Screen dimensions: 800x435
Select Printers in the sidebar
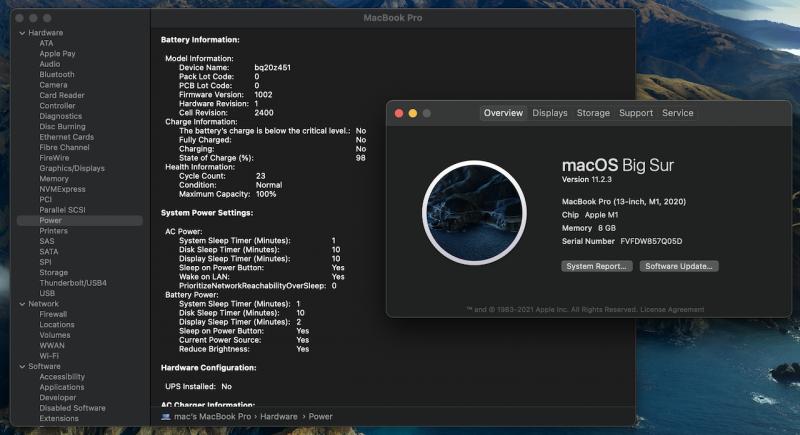tap(53, 231)
